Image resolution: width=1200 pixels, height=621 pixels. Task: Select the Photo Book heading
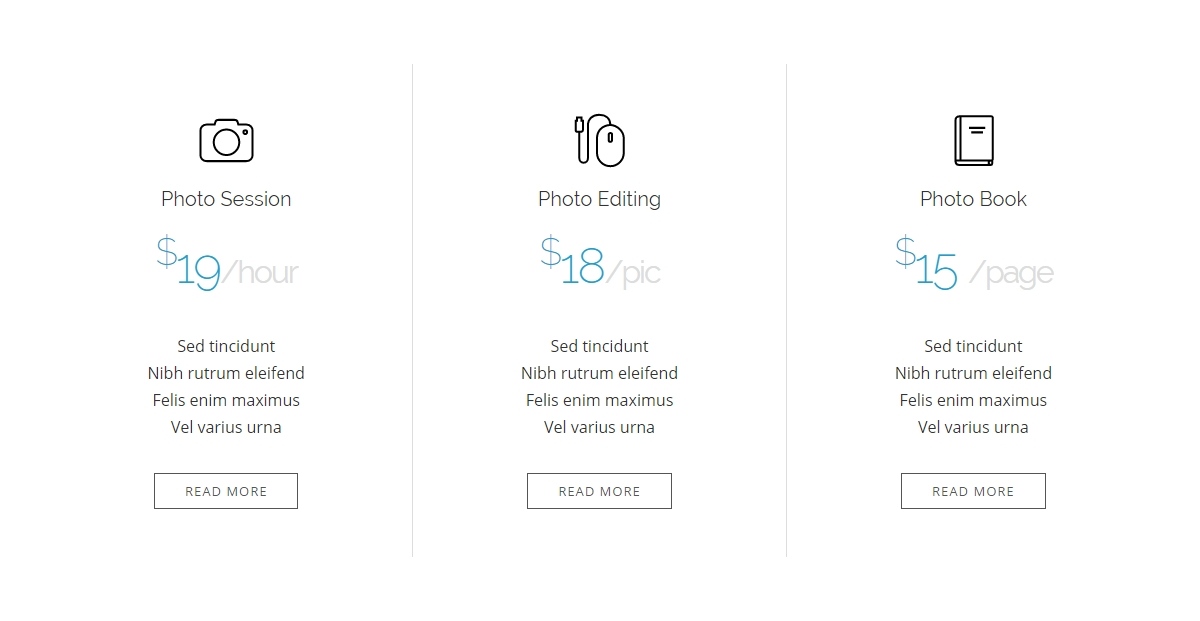(973, 199)
